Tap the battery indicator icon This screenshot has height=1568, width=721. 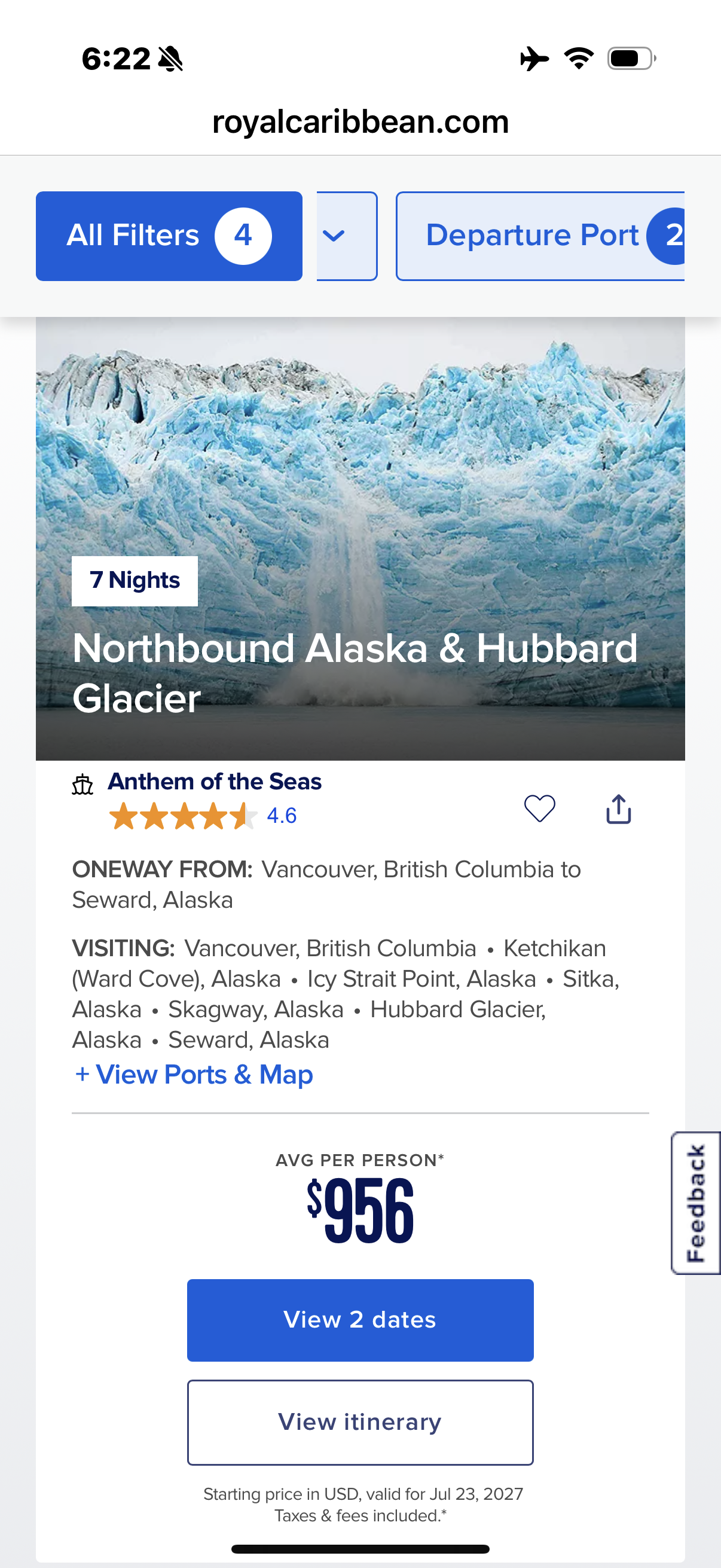[631, 59]
